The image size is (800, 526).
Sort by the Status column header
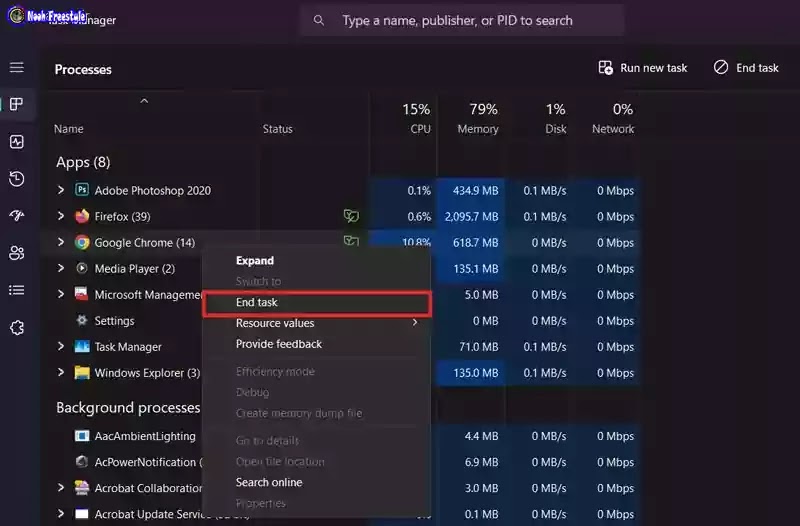tap(278, 129)
